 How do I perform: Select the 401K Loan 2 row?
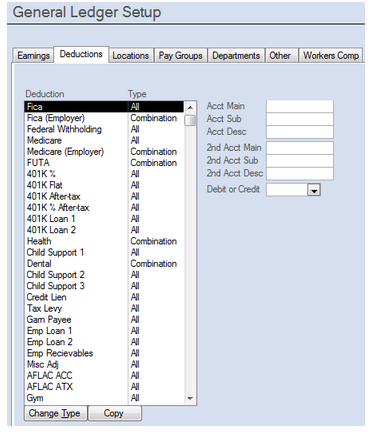pyautogui.click(x=104, y=230)
